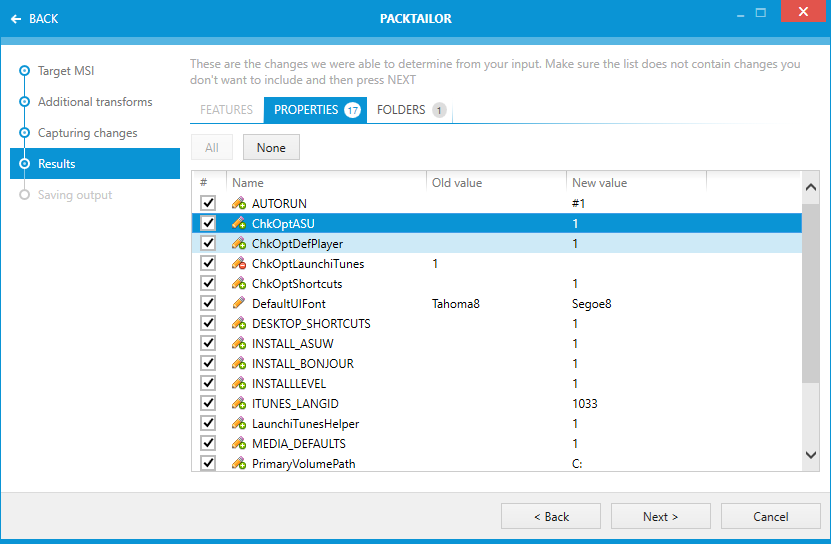Disable the MEDIA_DEFAULTS checkbox
The width and height of the screenshot is (831, 544).
click(208, 443)
